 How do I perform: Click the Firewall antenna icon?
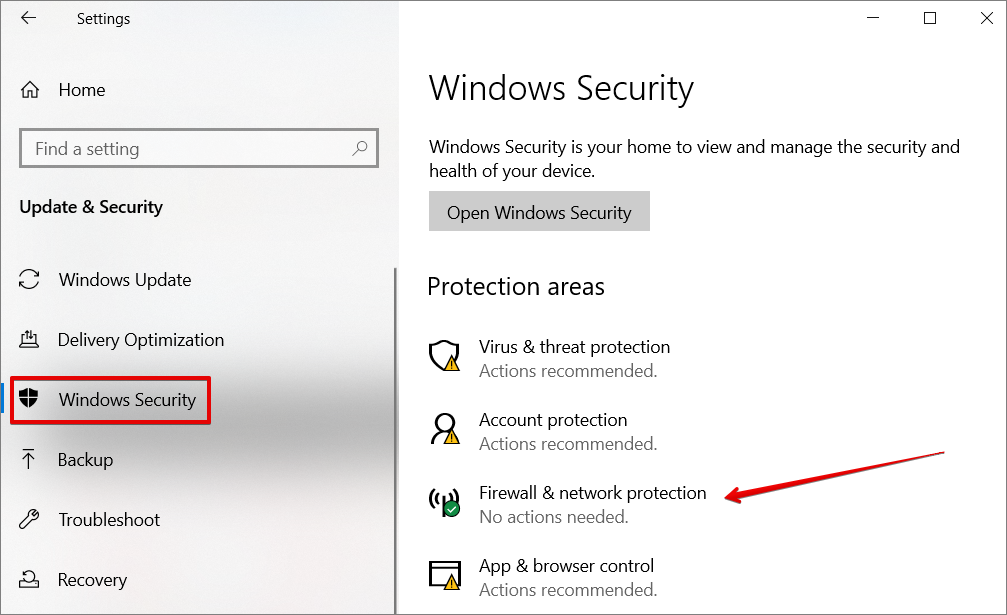443,502
